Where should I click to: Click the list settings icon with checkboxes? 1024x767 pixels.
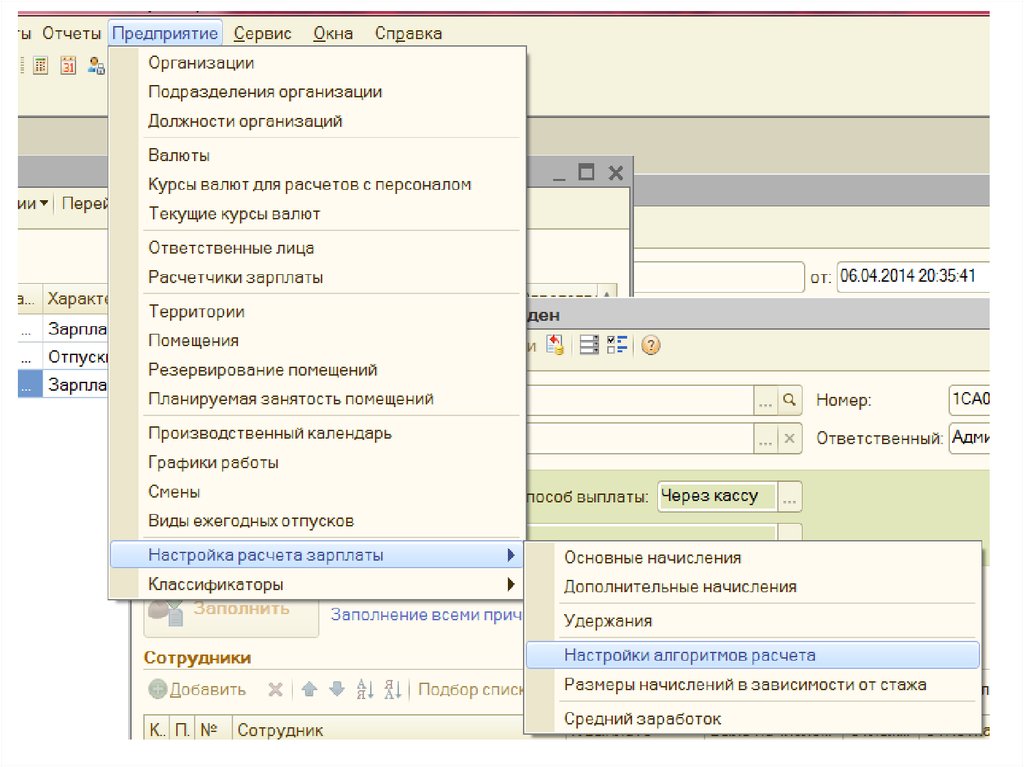[617, 346]
